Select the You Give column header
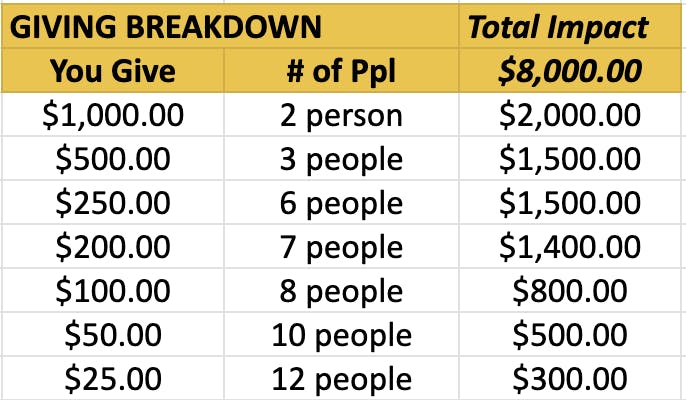Viewport: 686px width, 400px height. (x=112, y=70)
